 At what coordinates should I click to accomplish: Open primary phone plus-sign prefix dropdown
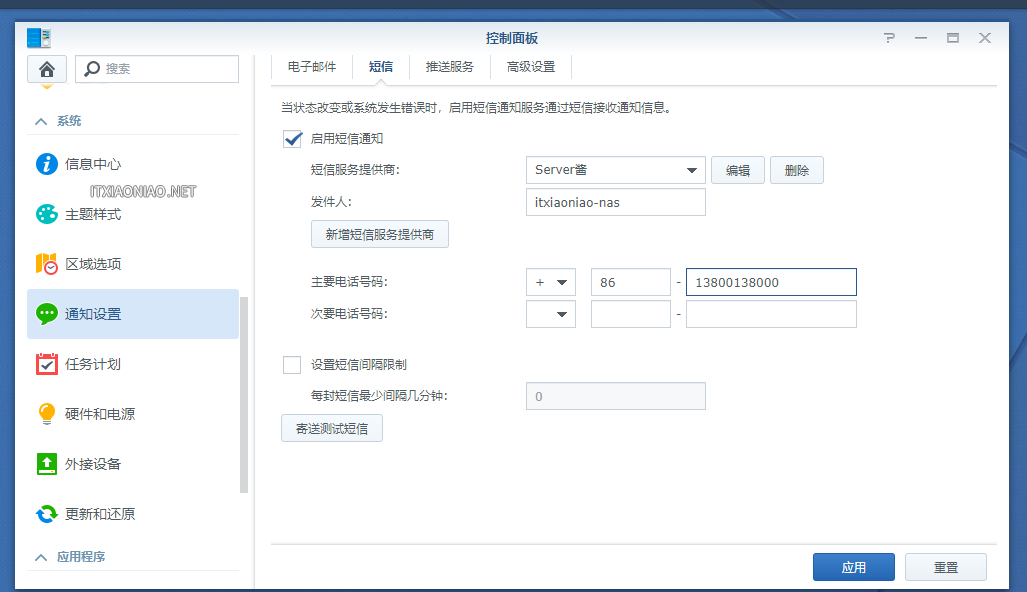click(x=551, y=283)
